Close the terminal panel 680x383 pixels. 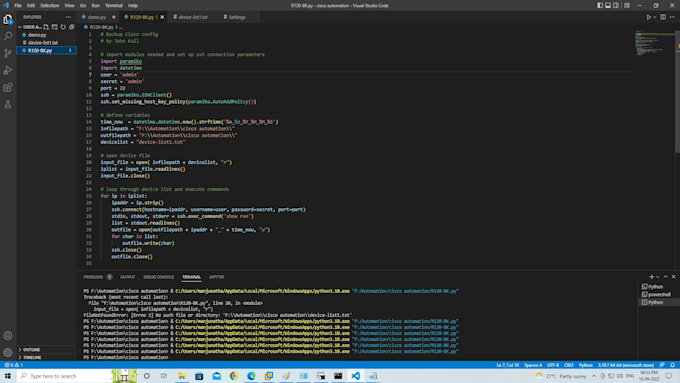[x=673, y=277]
